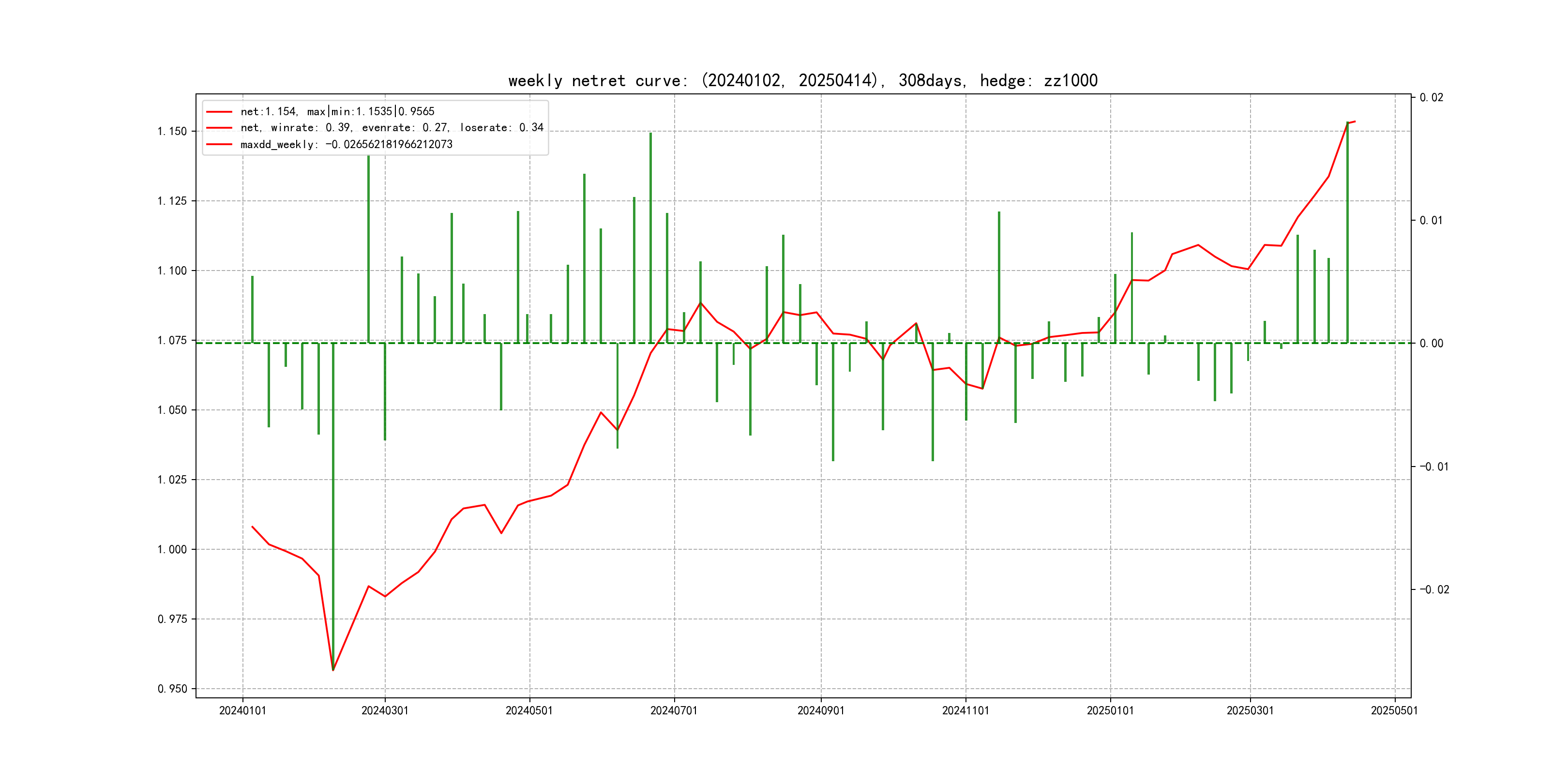Click the red line swatch beside net:1.154
The image size is (1568, 784).
(x=219, y=112)
